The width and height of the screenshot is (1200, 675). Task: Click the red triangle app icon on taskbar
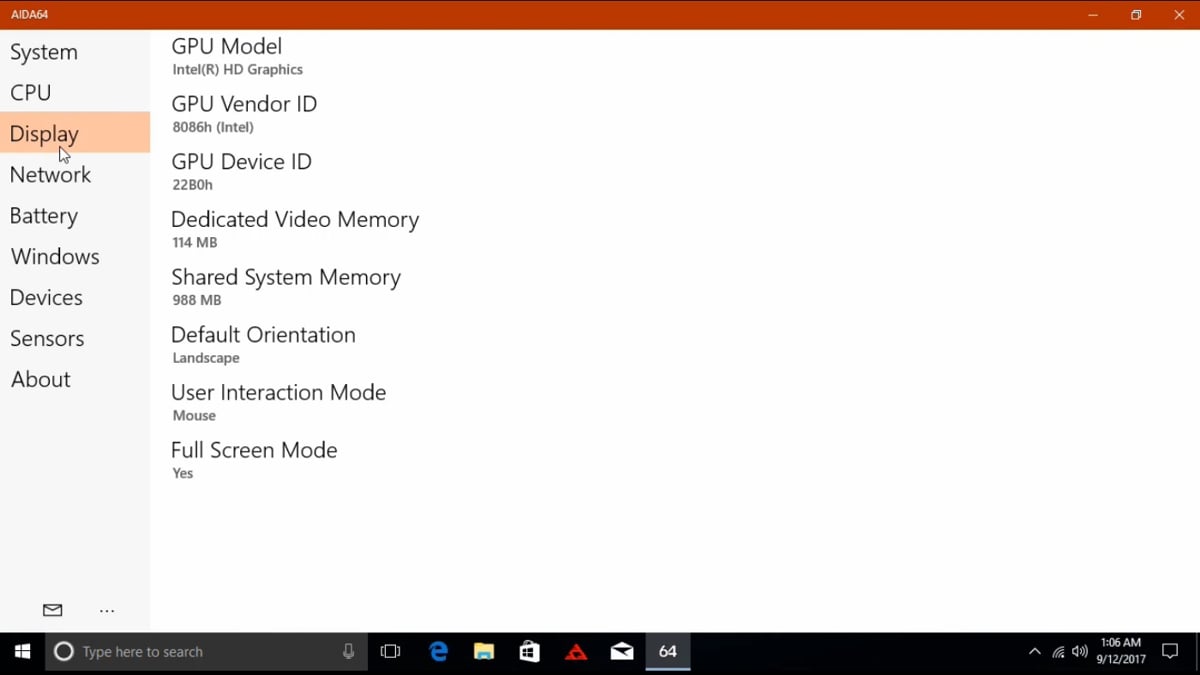coord(576,652)
